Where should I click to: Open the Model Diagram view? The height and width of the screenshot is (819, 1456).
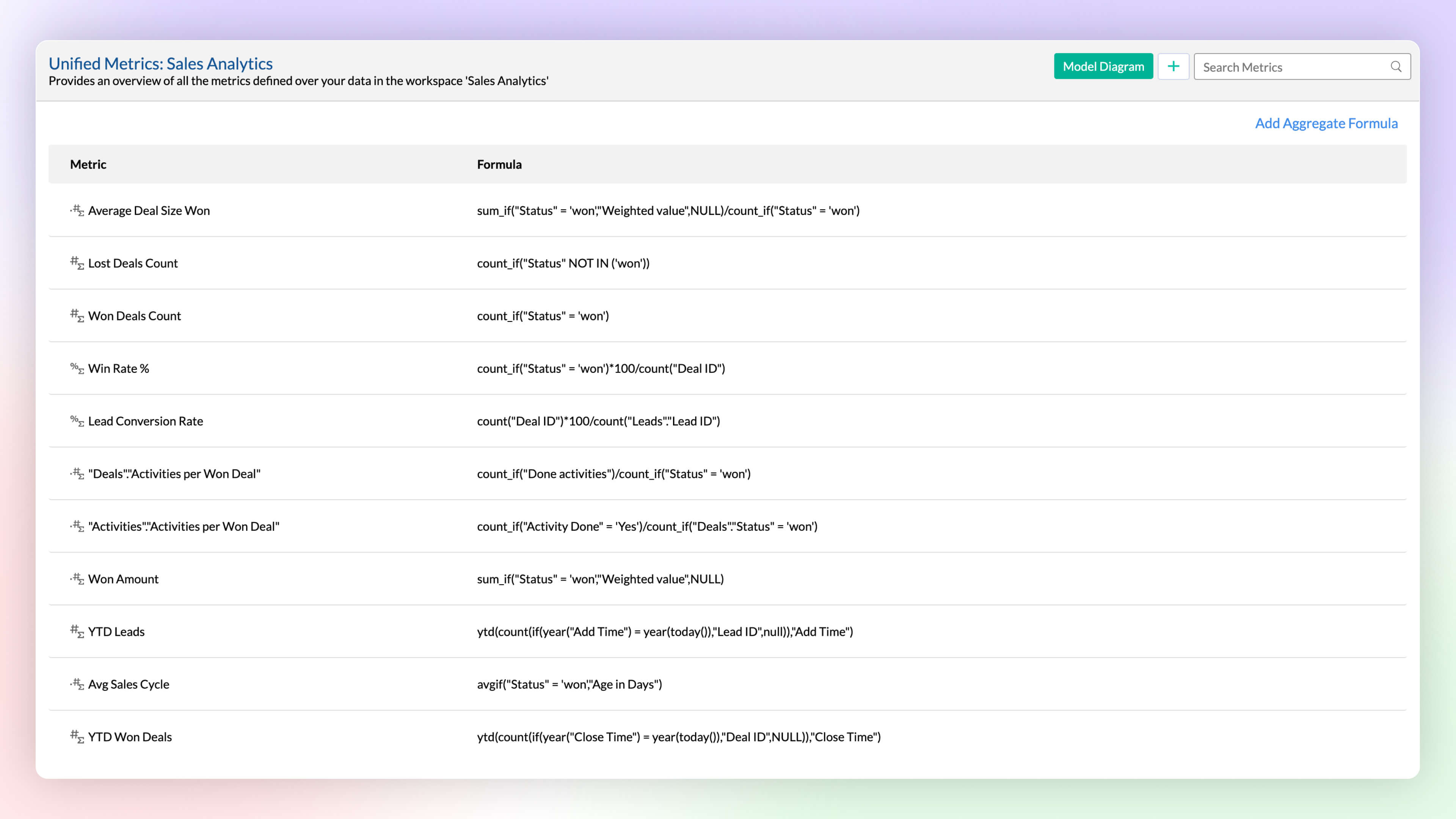[1103, 66]
